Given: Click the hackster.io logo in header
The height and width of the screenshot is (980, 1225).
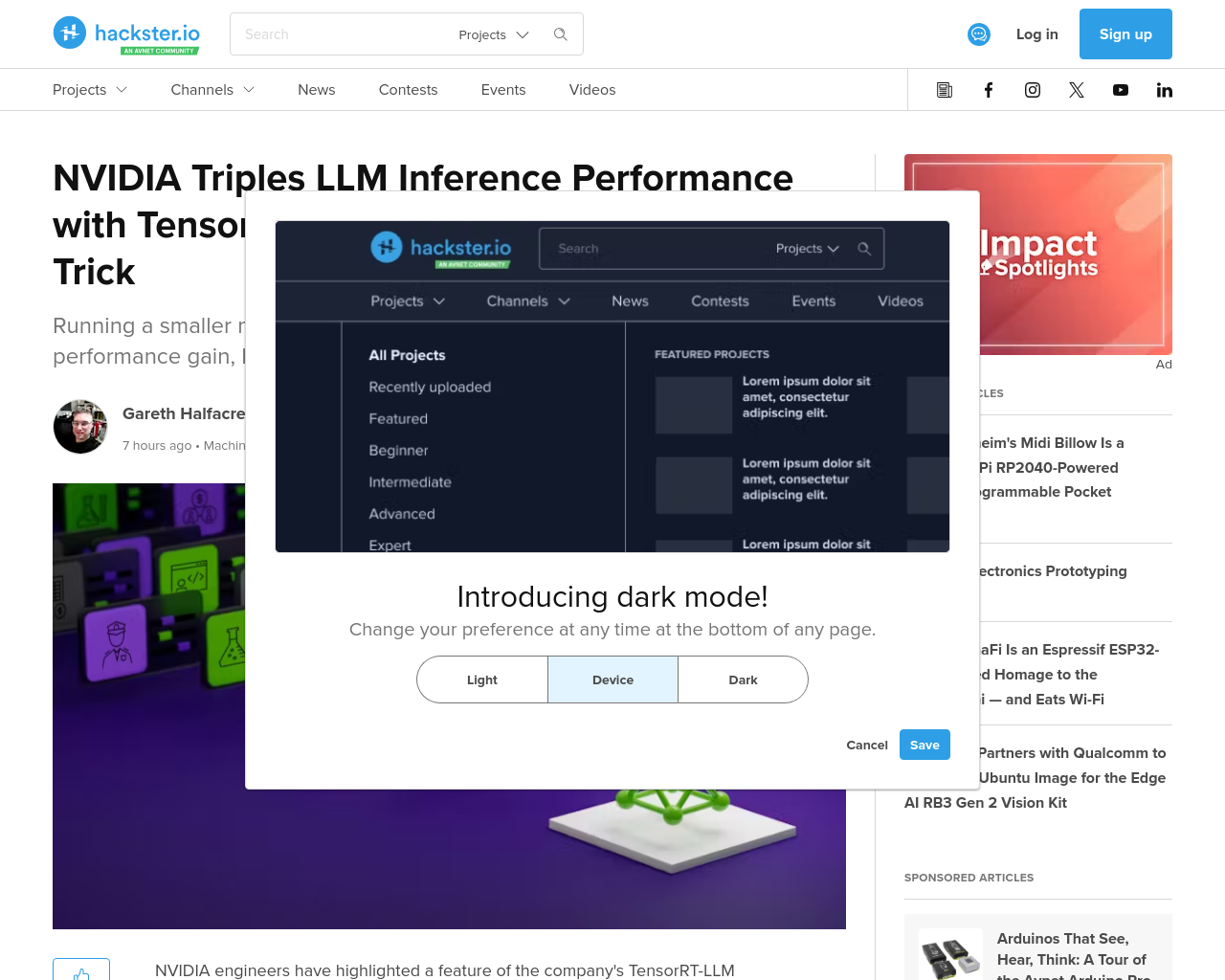Looking at the screenshot, I should click(126, 34).
